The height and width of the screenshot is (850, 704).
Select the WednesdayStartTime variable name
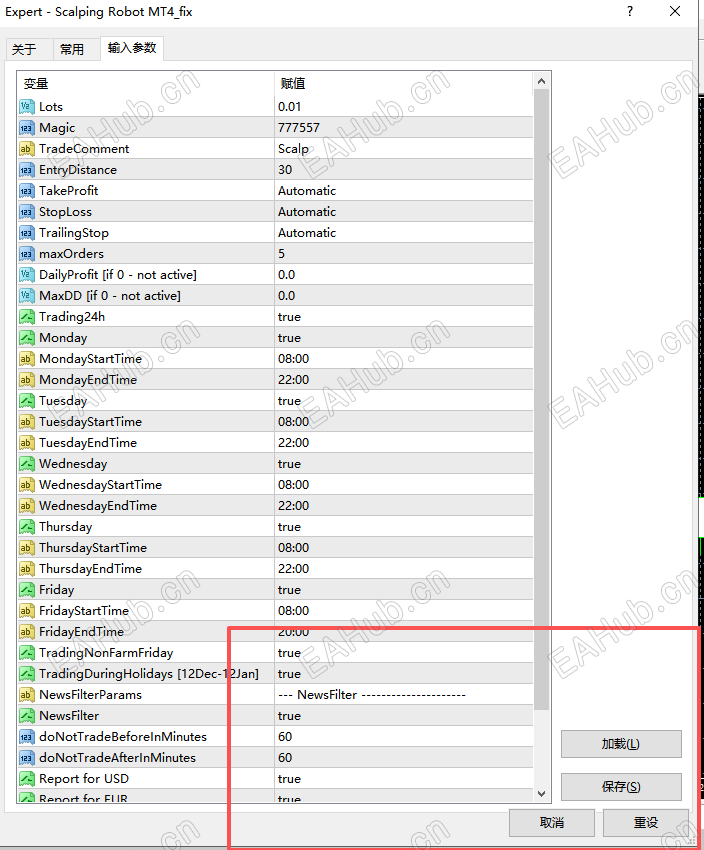pyautogui.click(x=100, y=485)
